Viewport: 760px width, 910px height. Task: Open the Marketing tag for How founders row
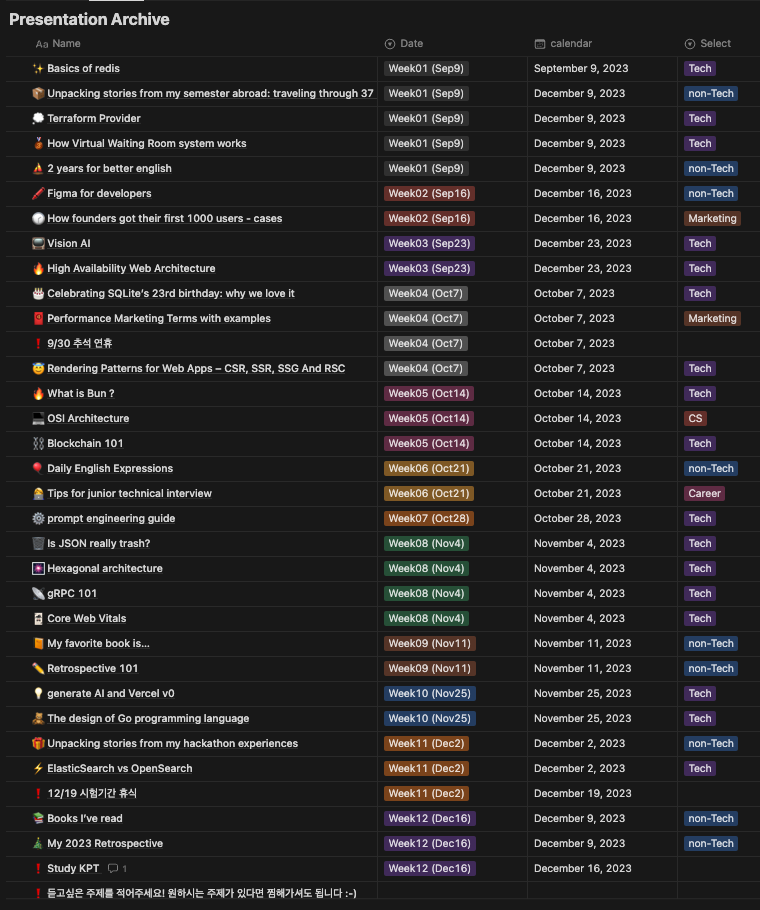(712, 218)
